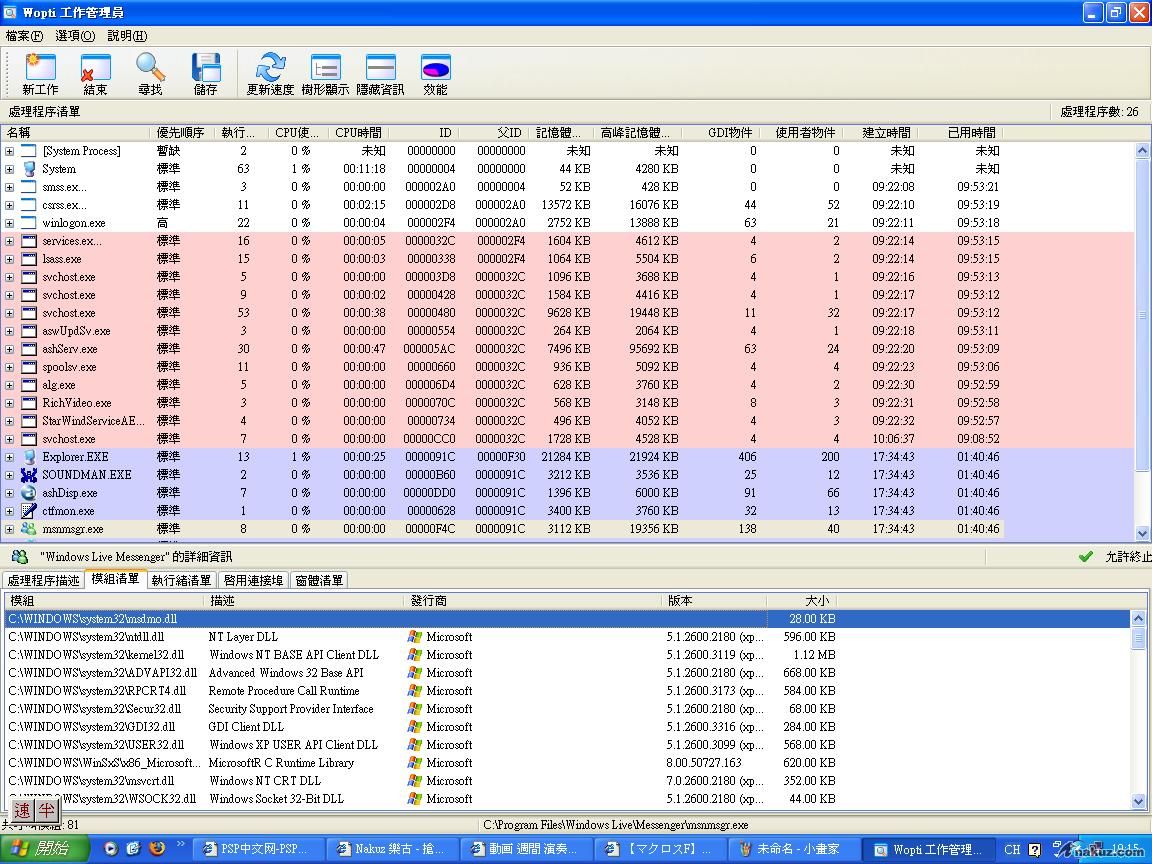Sort by 優先順序 column header

[180, 132]
